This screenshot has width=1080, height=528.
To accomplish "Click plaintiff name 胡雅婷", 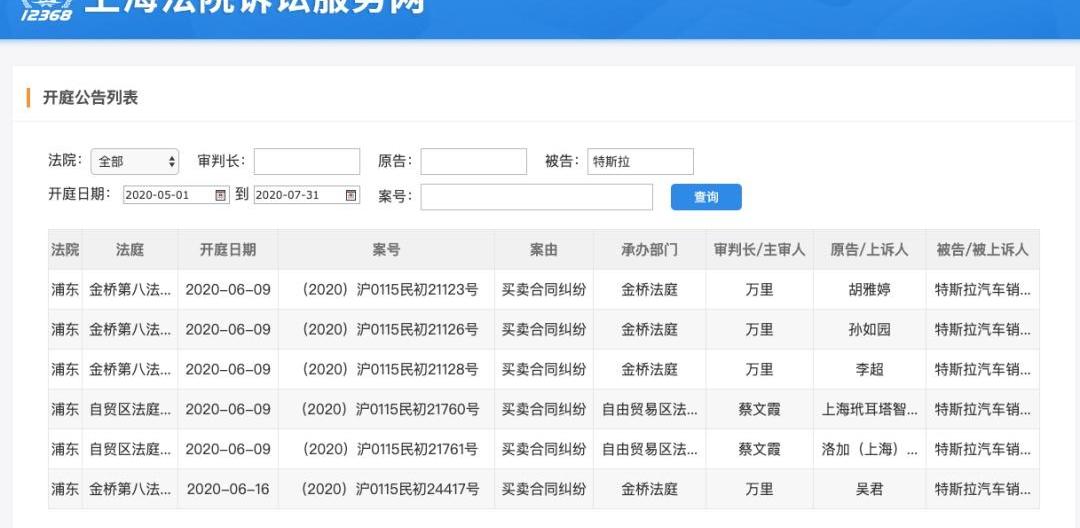I will click(869, 290).
